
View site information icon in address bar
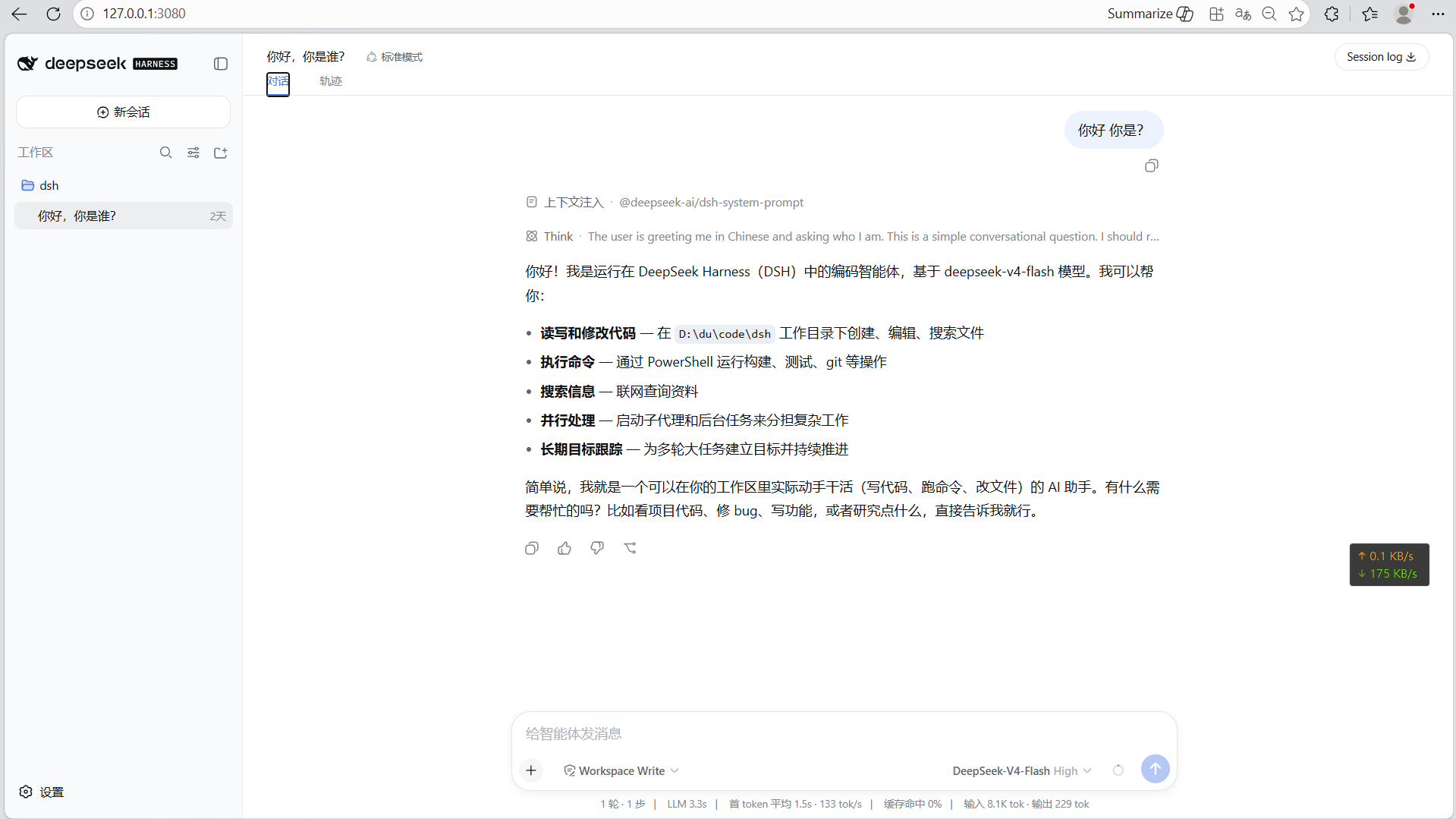[88, 14]
